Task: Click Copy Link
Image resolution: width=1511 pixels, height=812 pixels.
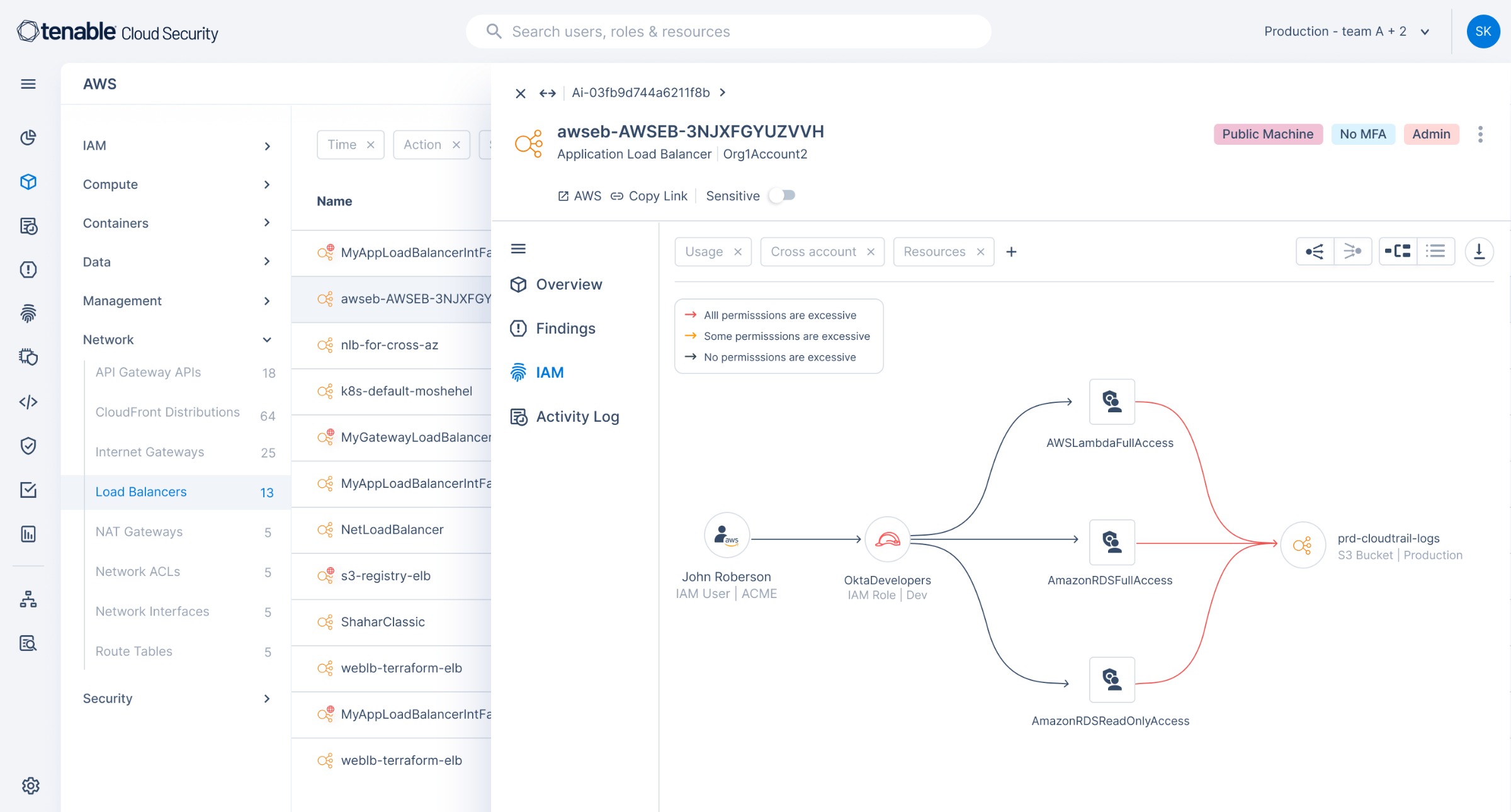Action: pyautogui.click(x=649, y=196)
